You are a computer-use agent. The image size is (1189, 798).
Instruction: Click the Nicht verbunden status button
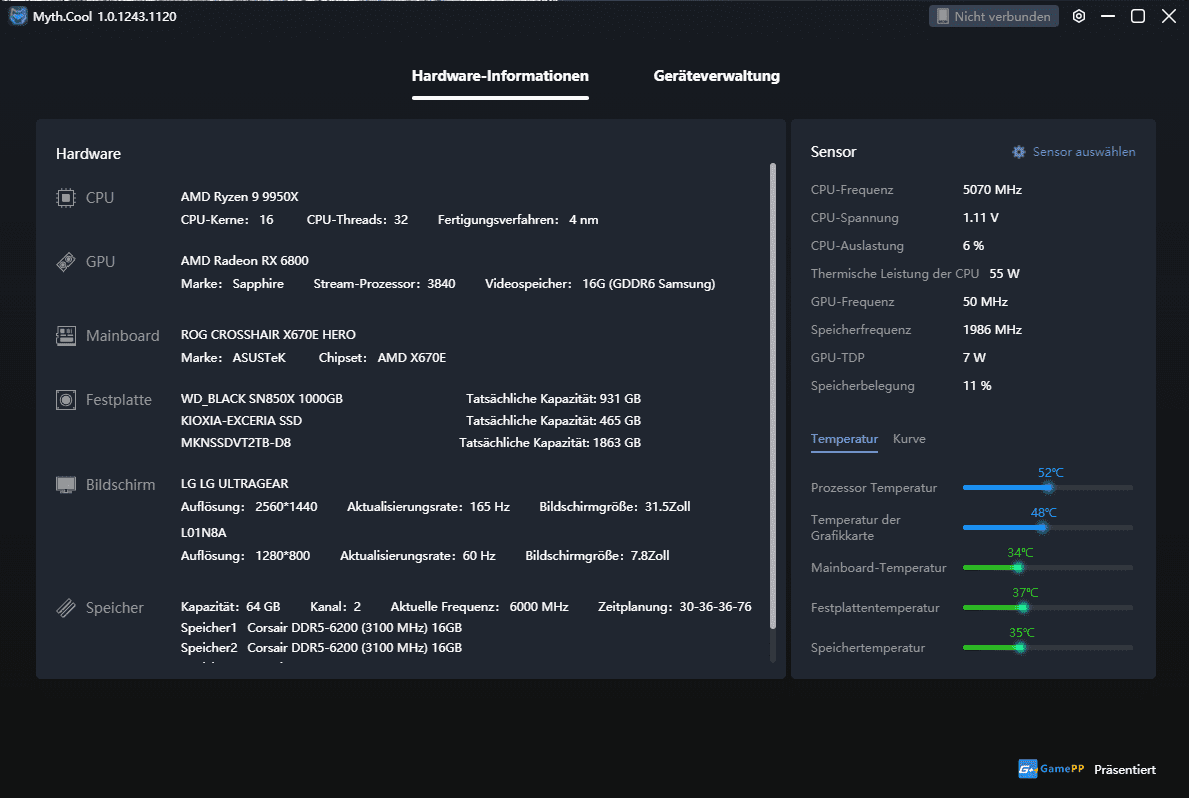tap(993, 16)
